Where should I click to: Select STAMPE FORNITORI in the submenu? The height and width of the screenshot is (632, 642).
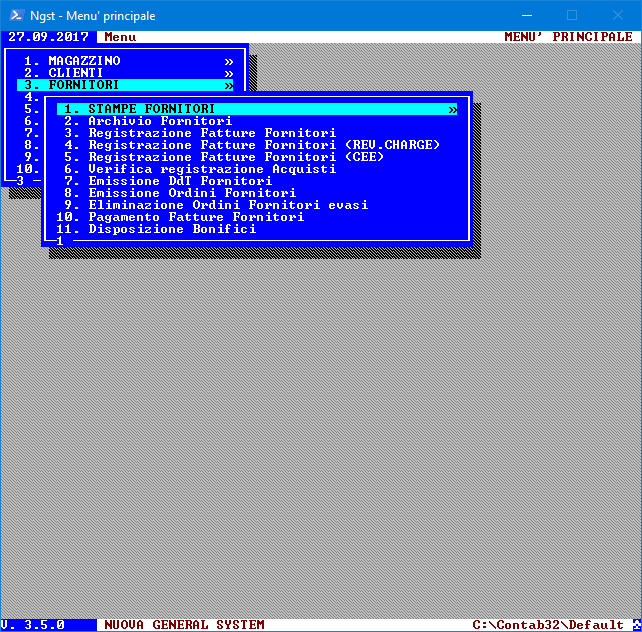(x=150, y=109)
